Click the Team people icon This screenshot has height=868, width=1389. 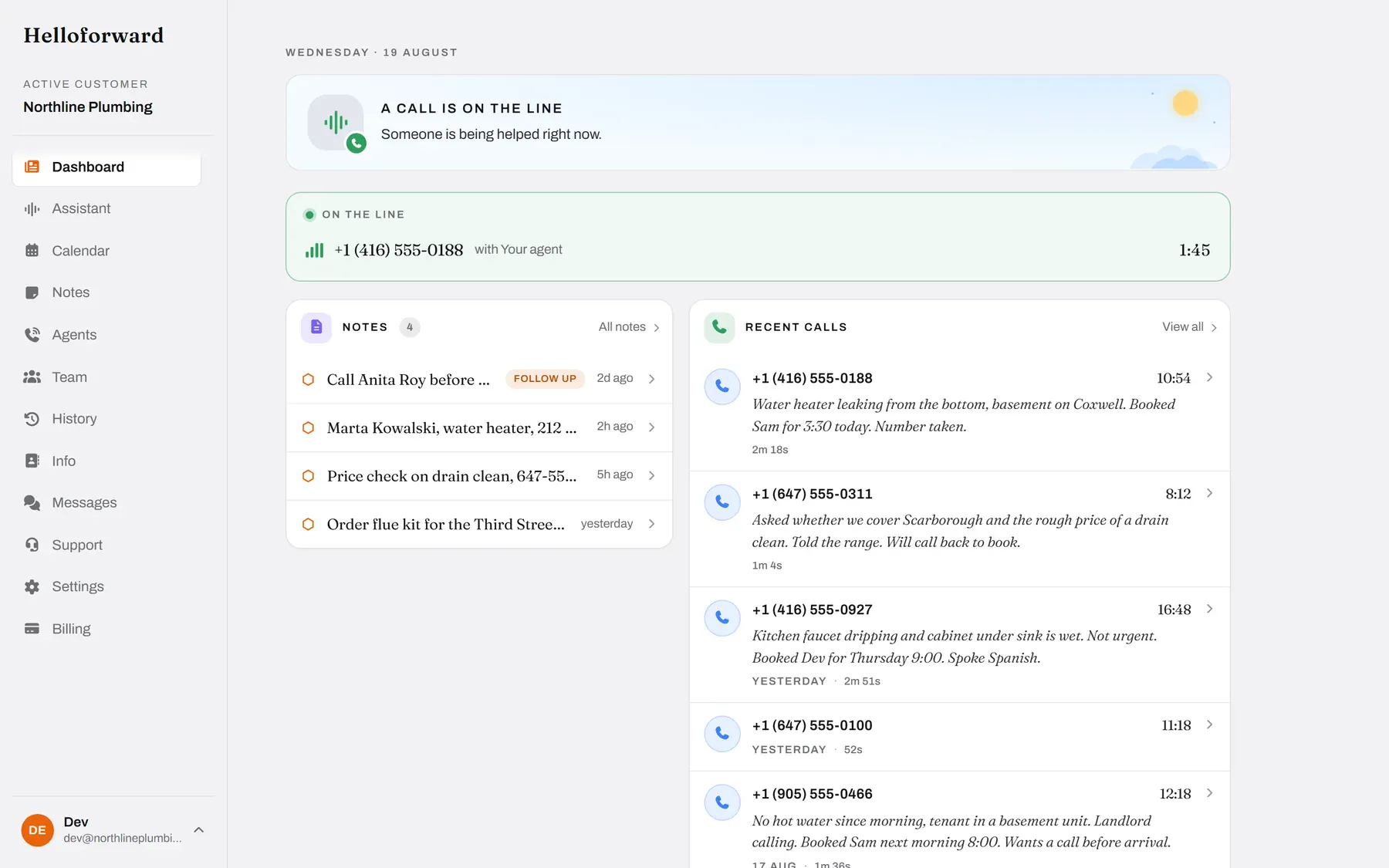[32, 377]
